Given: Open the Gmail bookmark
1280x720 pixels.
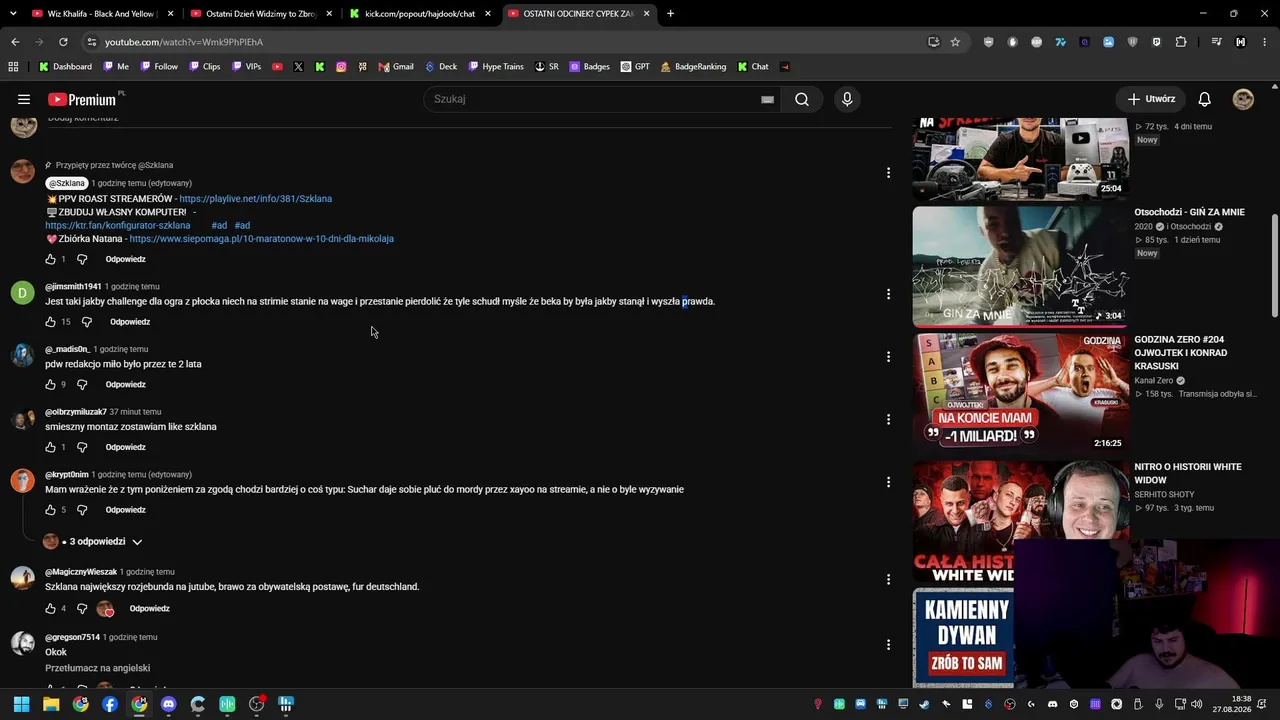Looking at the screenshot, I should tap(396, 67).
